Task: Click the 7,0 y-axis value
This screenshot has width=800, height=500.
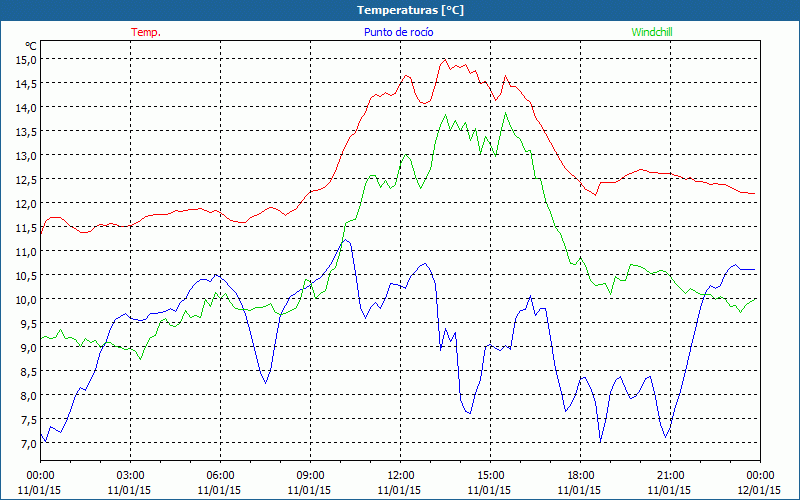Action: click(x=28, y=443)
